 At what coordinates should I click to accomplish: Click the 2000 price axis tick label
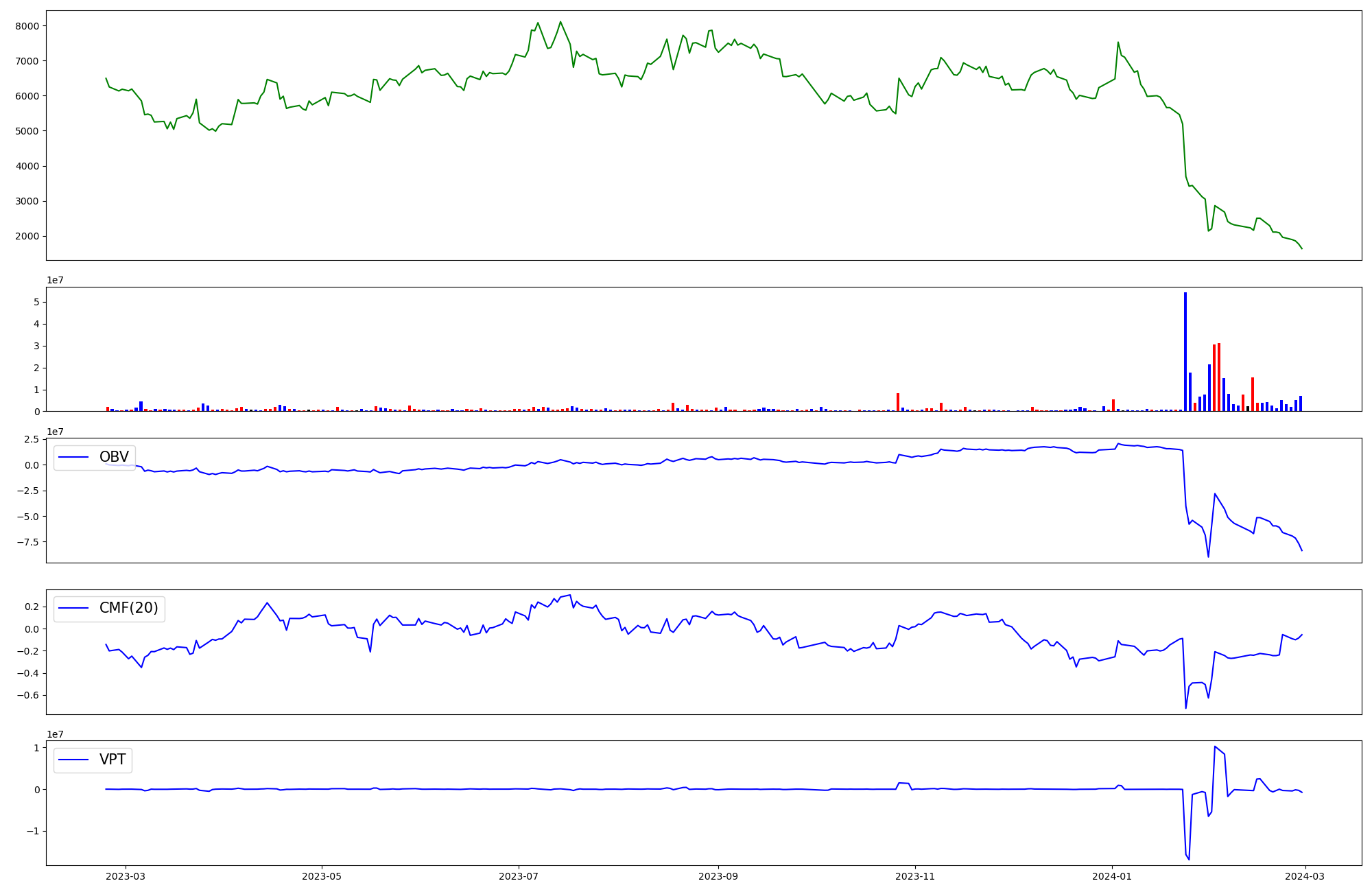[28, 237]
